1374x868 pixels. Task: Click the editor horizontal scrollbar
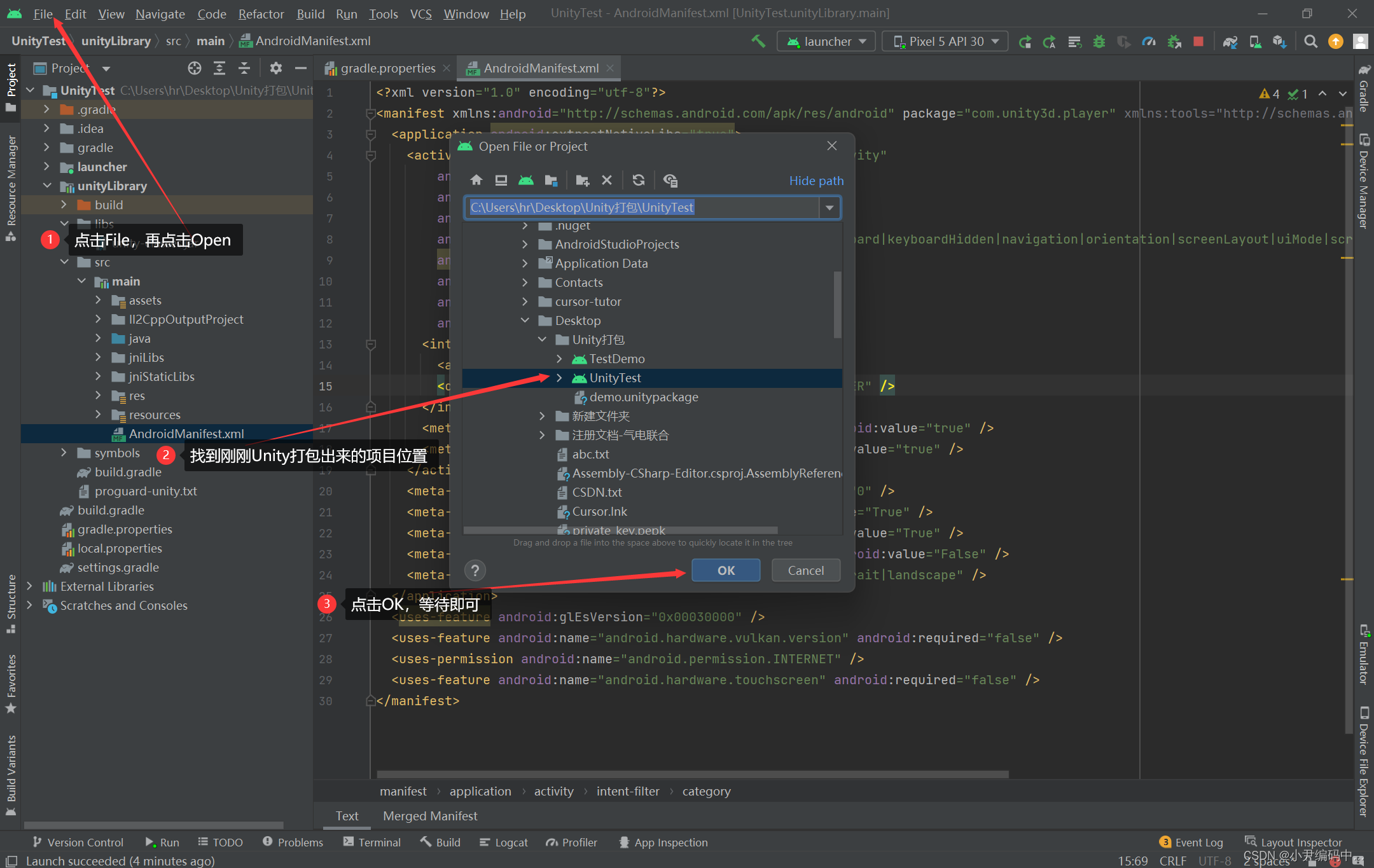692,774
